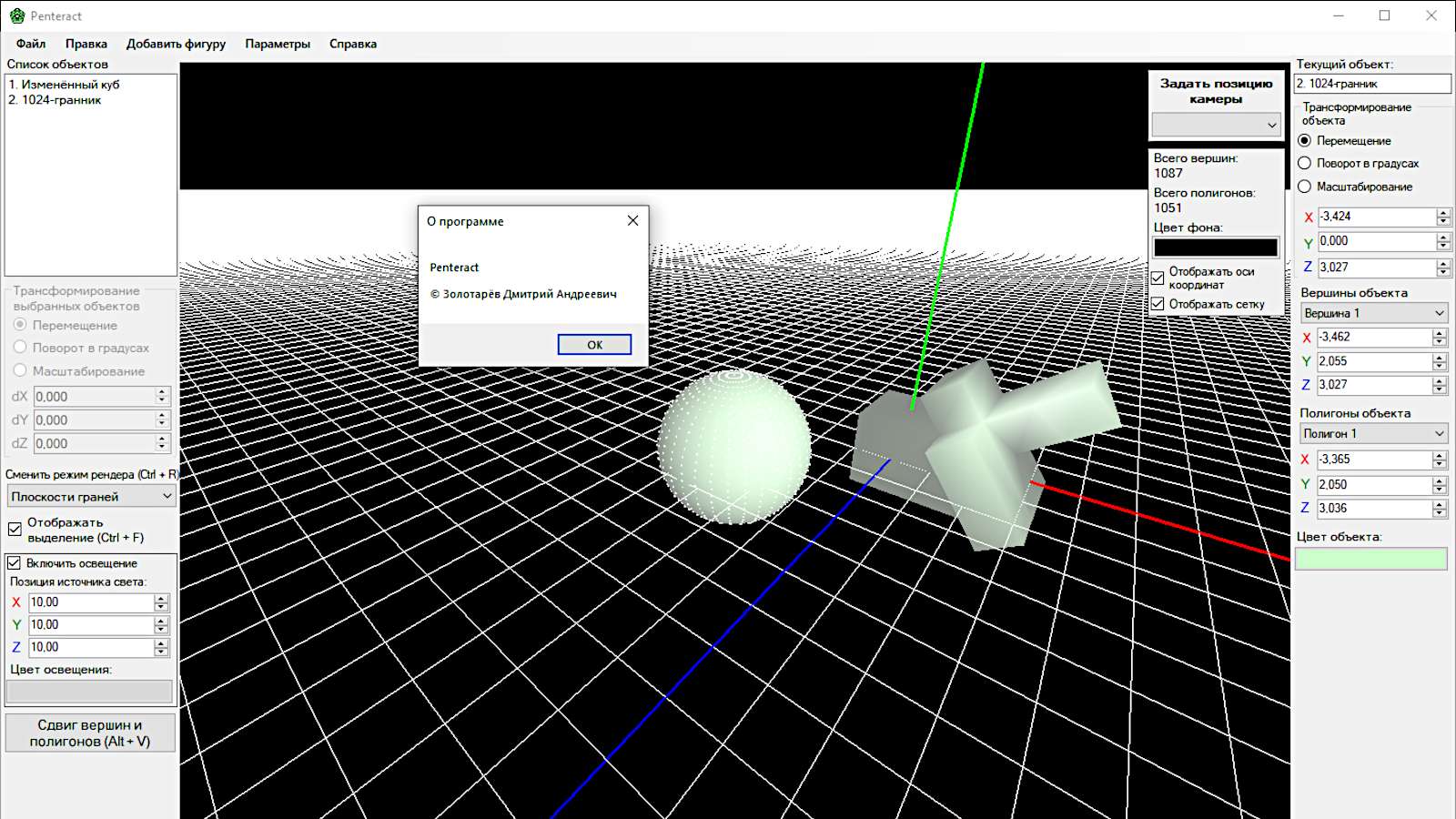This screenshot has width=1456, height=819.
Task: Click Сдвиг вершин и полигонов button
Action: (x=90, y=733)
